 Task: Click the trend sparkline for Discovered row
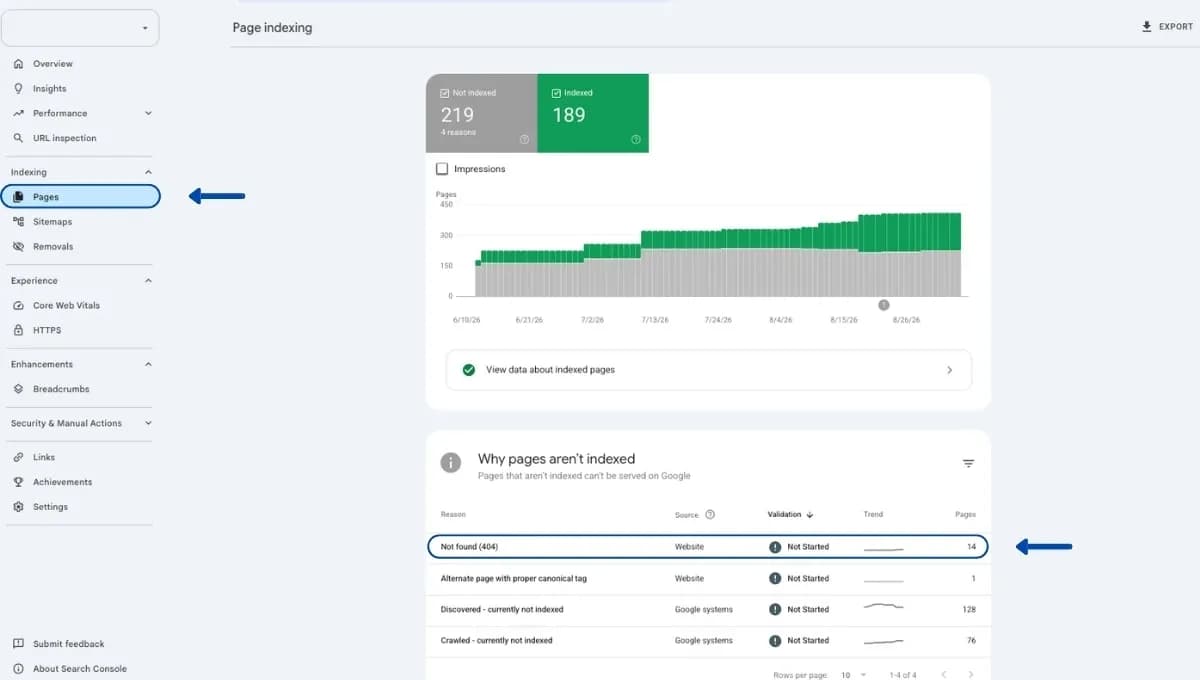point(884,608)
